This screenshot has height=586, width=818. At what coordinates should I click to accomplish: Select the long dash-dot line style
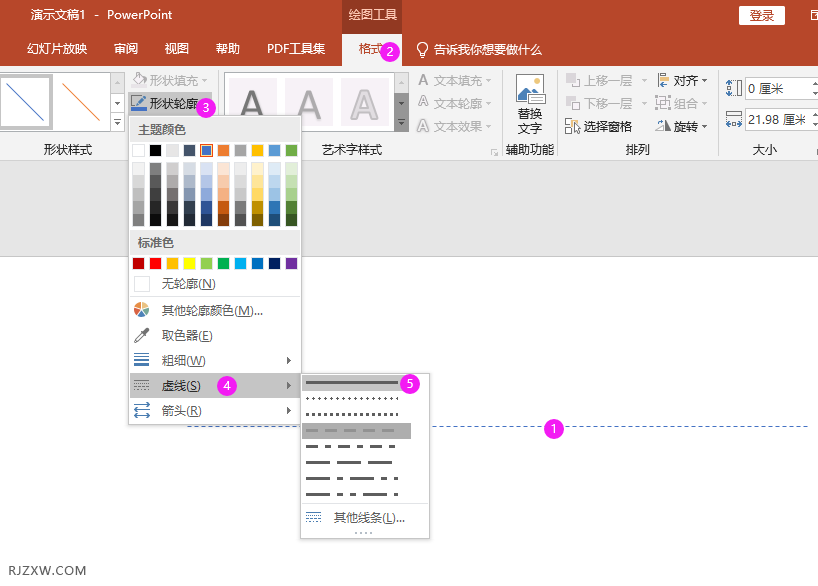click(x=356, y=479)
